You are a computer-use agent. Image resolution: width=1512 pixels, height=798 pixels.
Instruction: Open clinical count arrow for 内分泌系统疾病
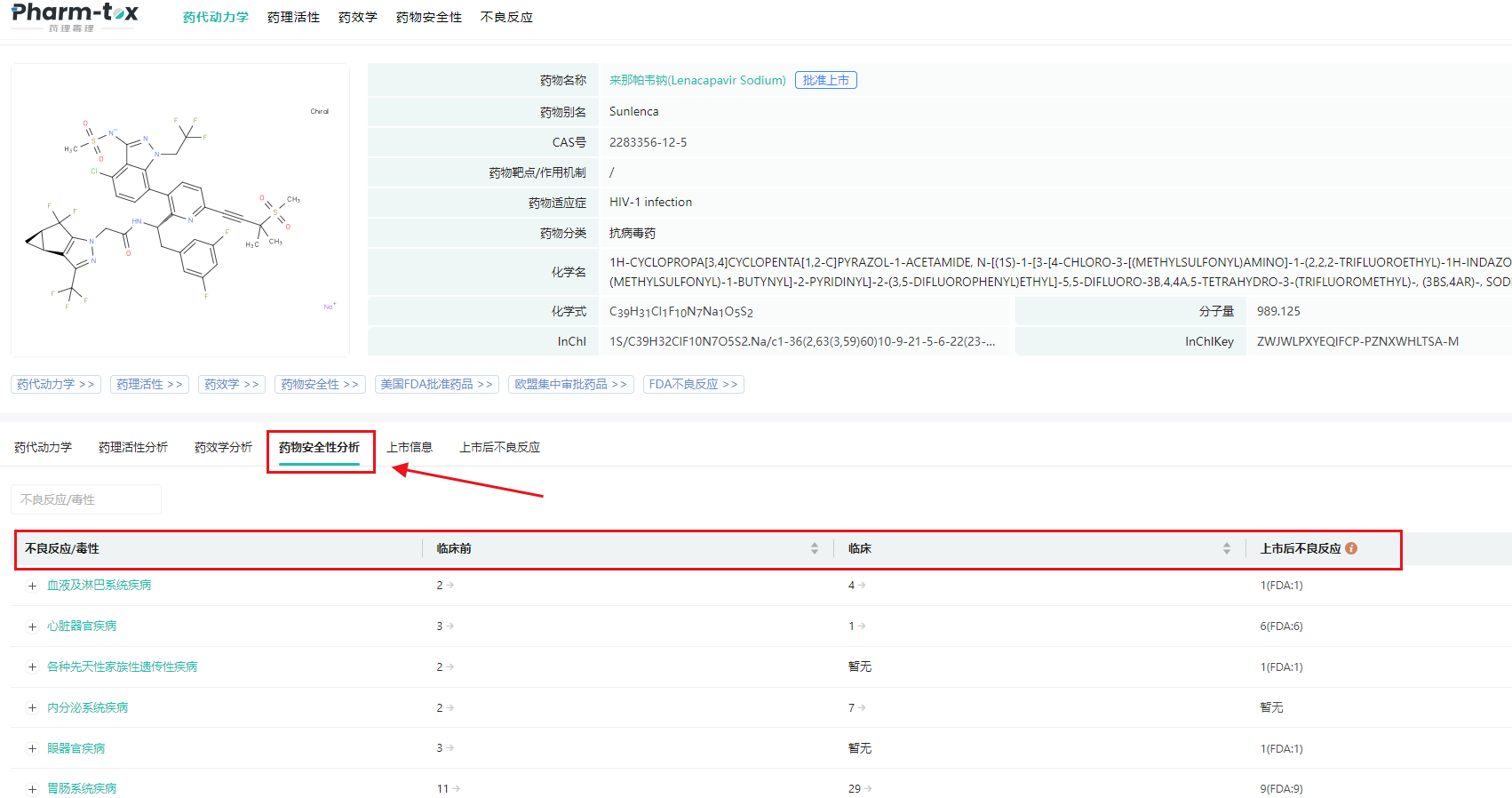[862, 708]
